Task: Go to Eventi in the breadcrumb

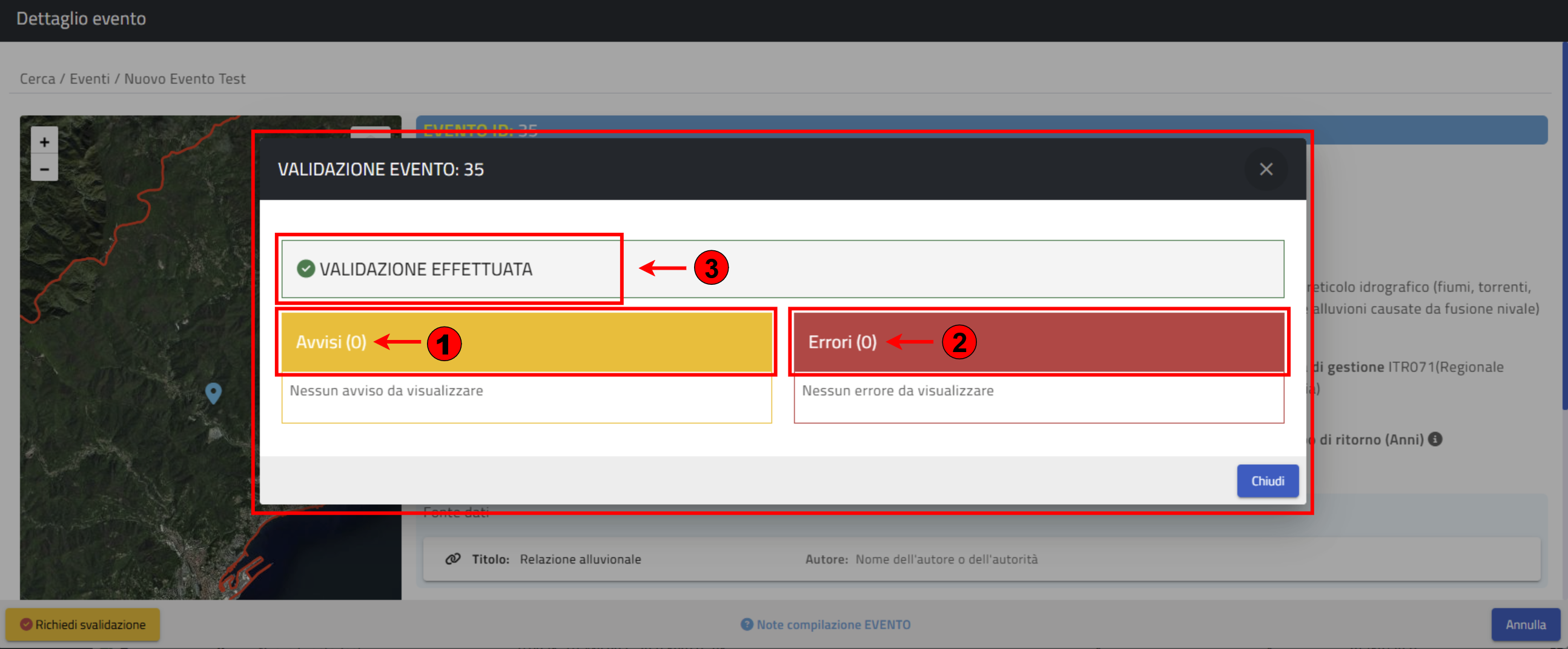Action: 90,79
